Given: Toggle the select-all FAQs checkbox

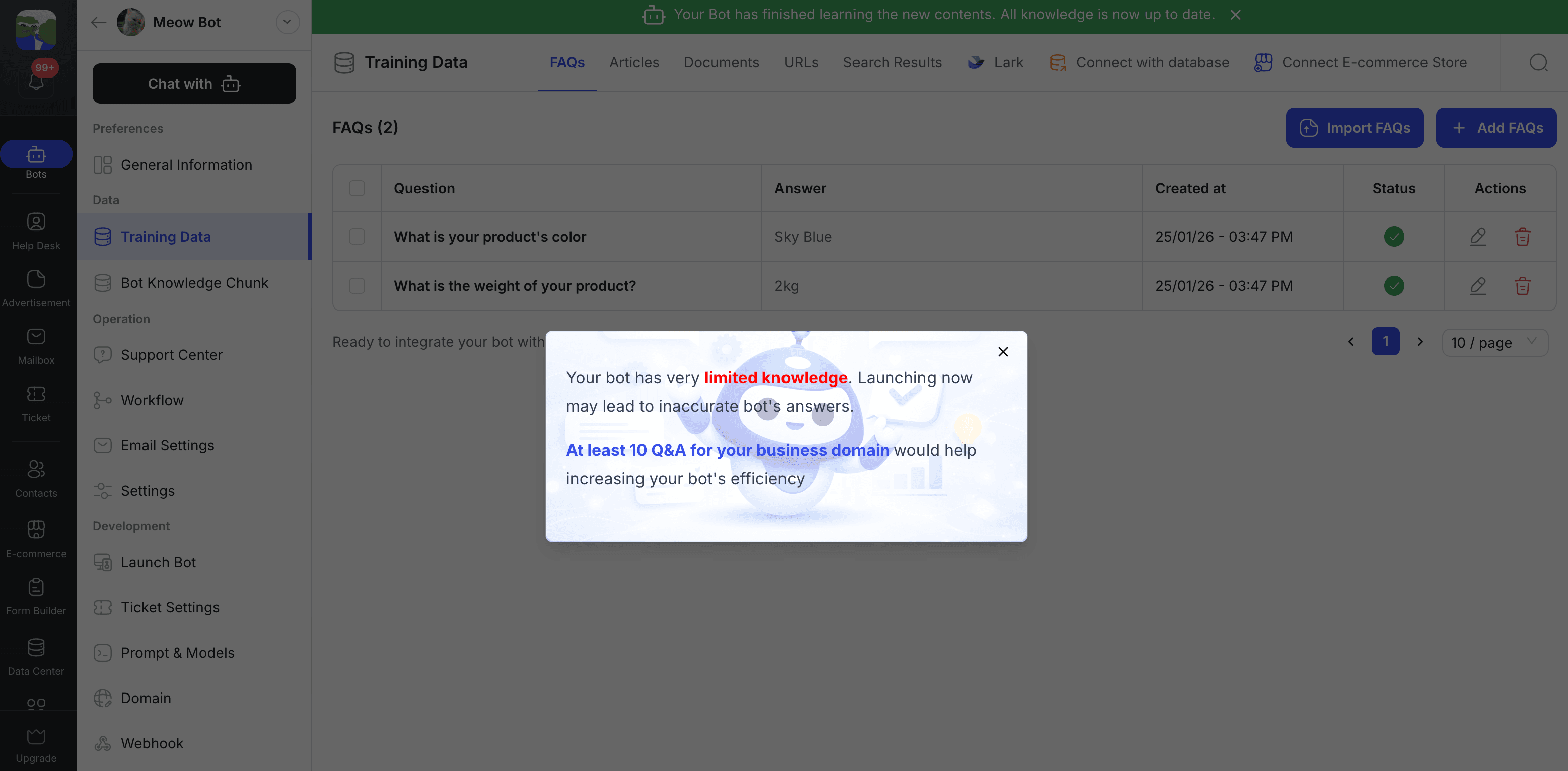Looking at the screenshot, I should tap(357, 189).
